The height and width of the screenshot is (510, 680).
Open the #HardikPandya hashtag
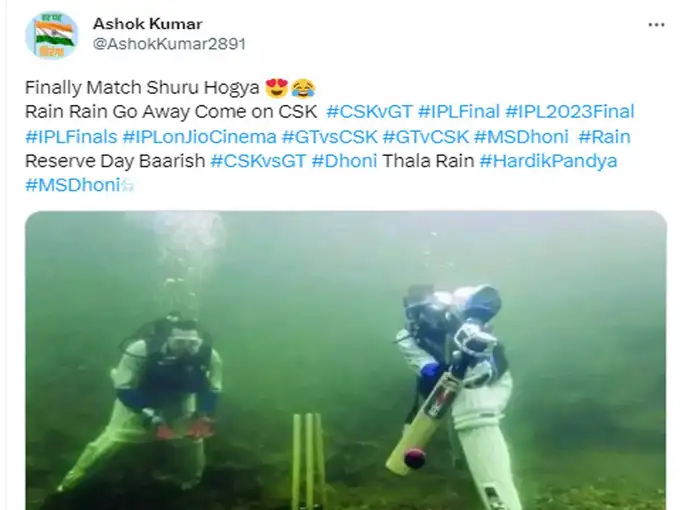pyautogui.click(x=548, y=161)
